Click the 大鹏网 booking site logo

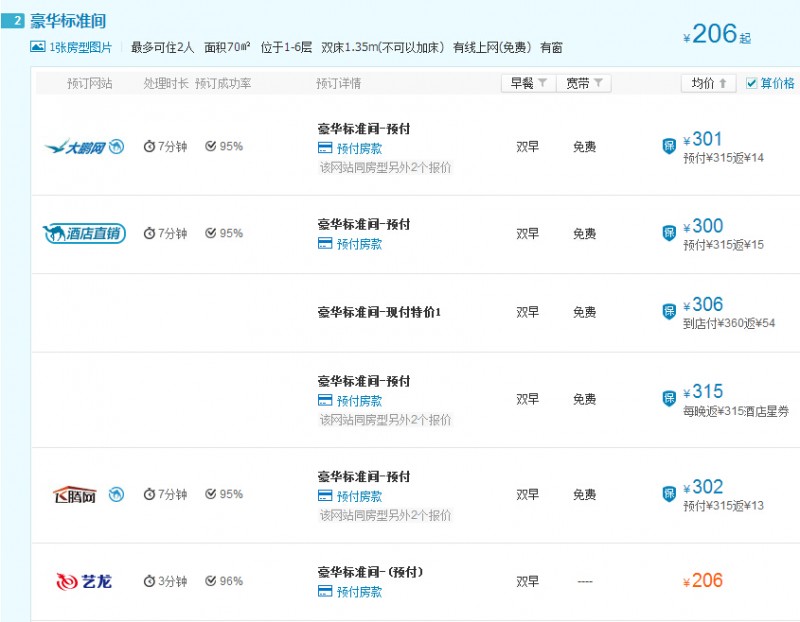point(84,147)
